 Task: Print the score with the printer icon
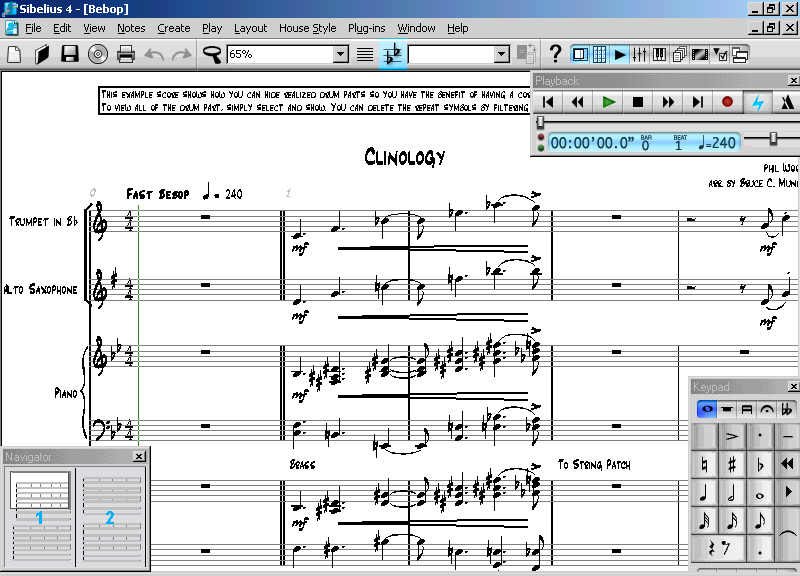coord(126,54)
